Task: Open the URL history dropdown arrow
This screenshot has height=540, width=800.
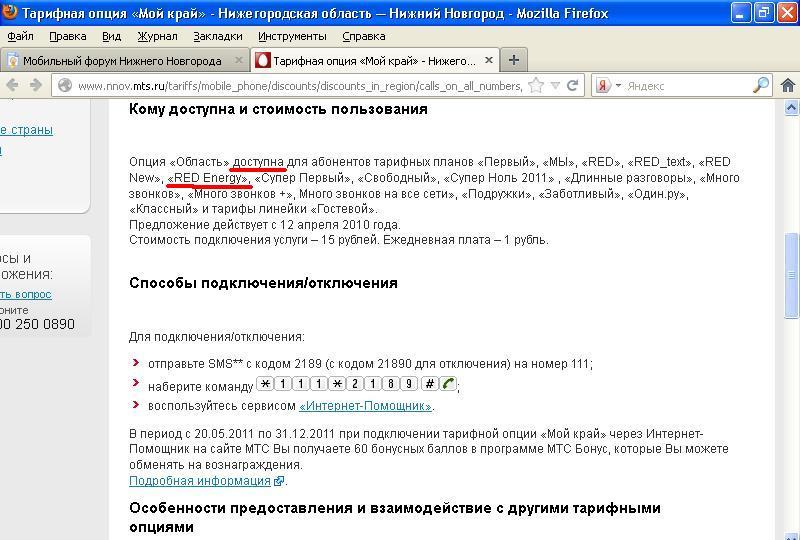Action: point(556,86)
